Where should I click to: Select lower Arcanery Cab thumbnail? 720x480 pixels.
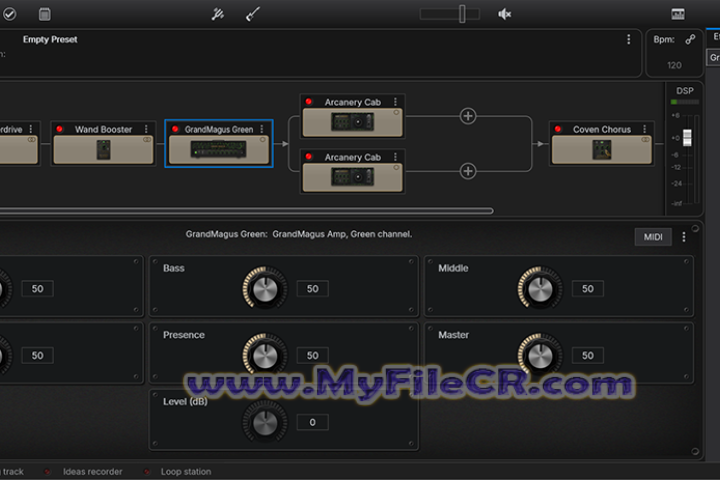click(353, 177)
